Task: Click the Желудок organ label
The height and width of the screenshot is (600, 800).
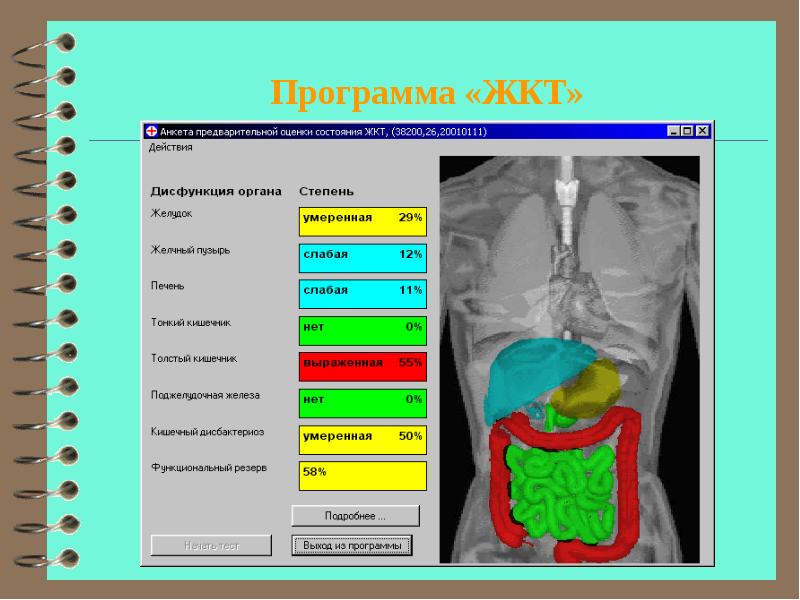Action: pyautogui.click(x=172, y=213)
